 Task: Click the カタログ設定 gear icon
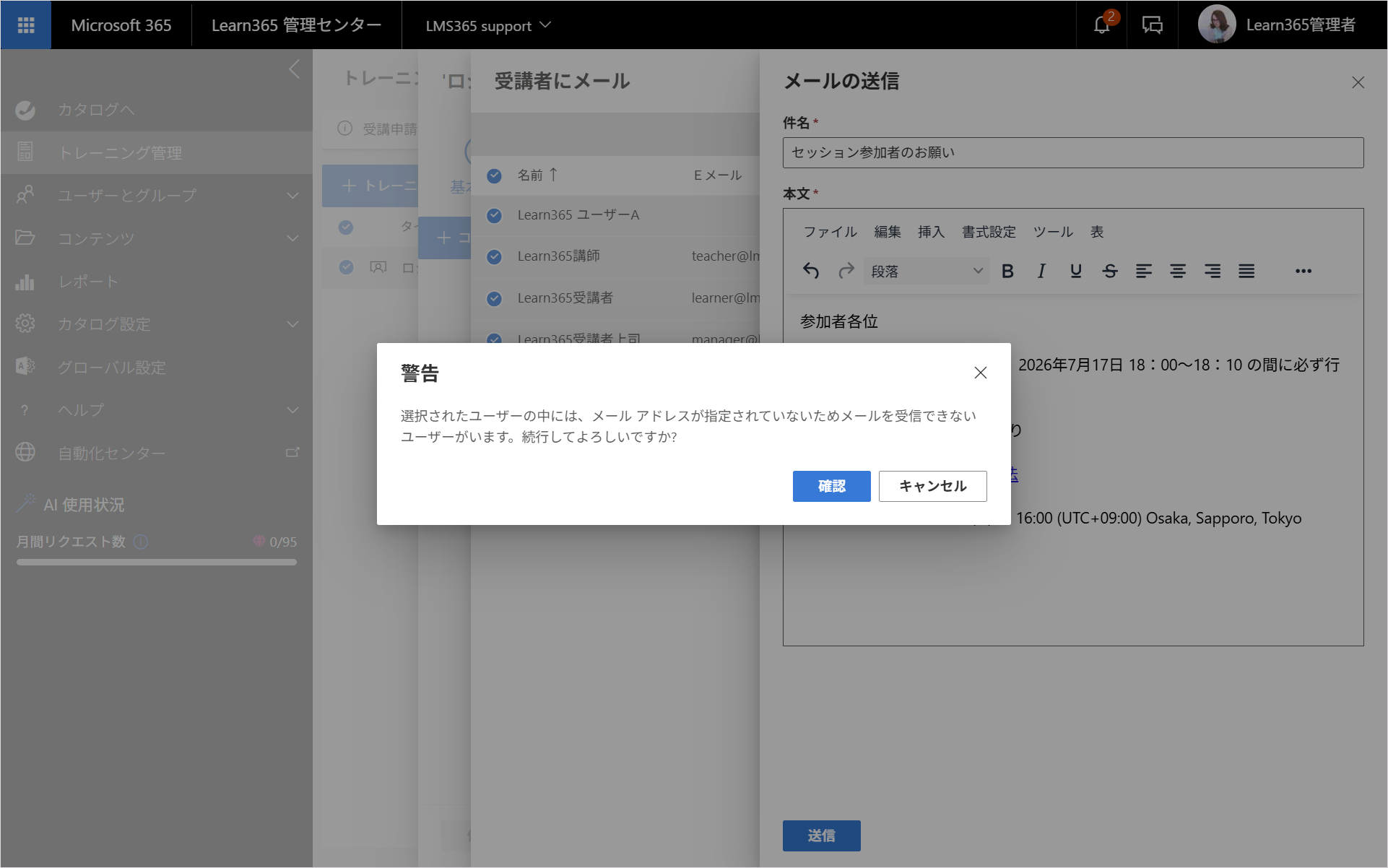tap(25, 324)
